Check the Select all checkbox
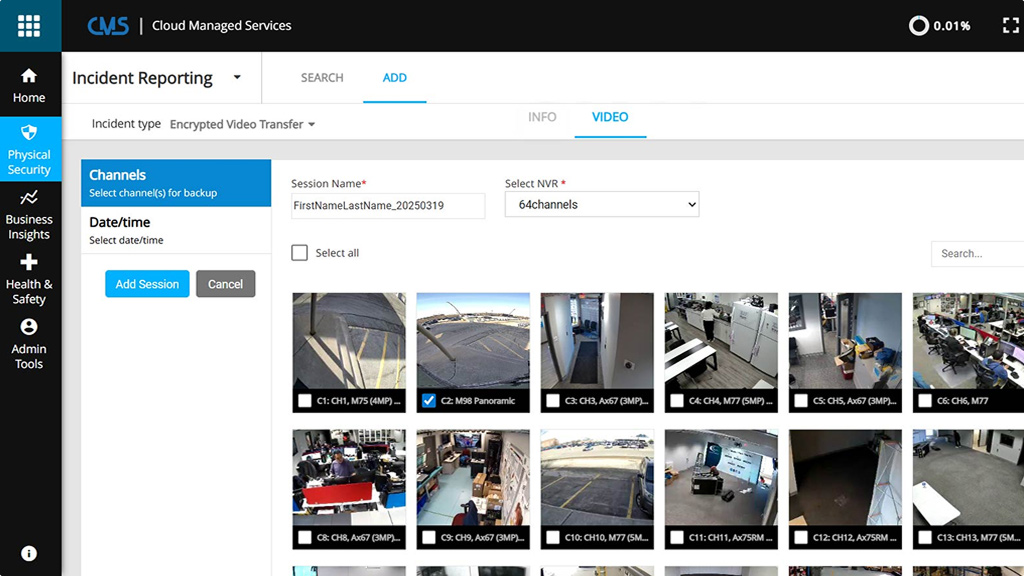This screenshot has height=576, width=1024. [x=299, y=253]
